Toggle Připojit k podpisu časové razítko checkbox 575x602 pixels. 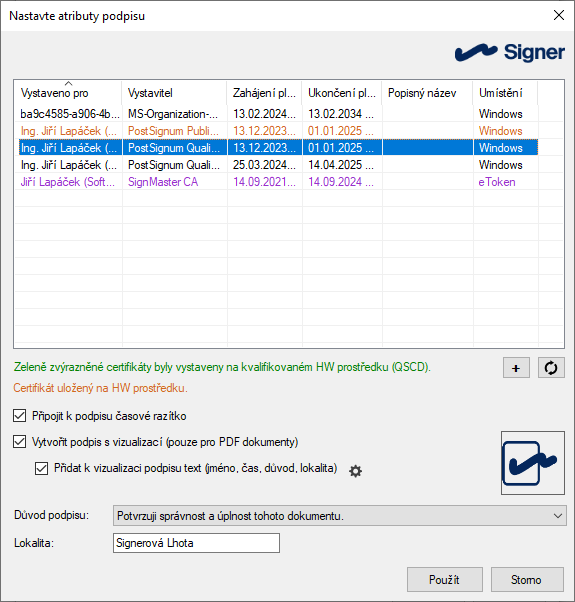[20, 416]
